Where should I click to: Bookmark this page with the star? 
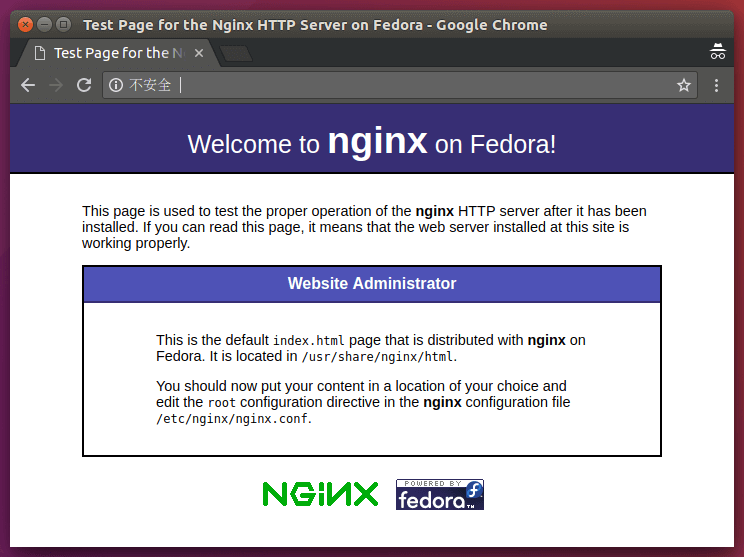tap(684, 85)
